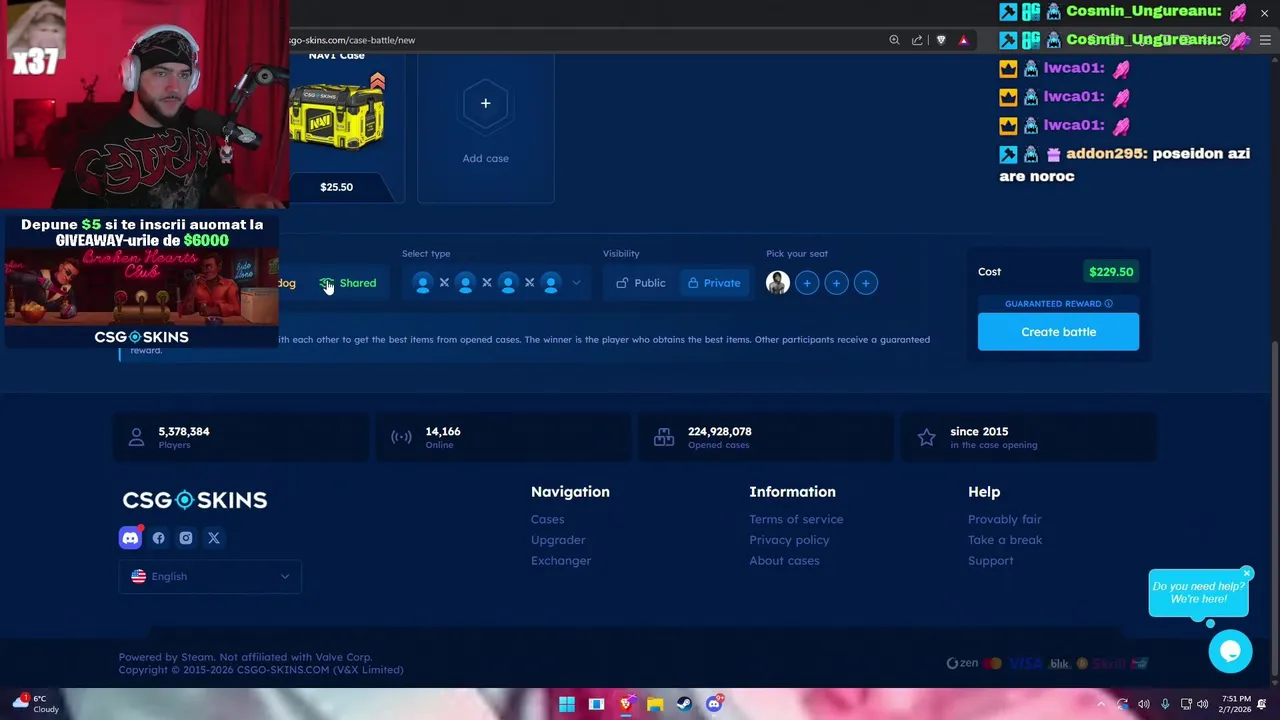The width and height of the screenshot is (1280, 720).
Task: Open the Discord social icon
Action: [x=130, y=538]
